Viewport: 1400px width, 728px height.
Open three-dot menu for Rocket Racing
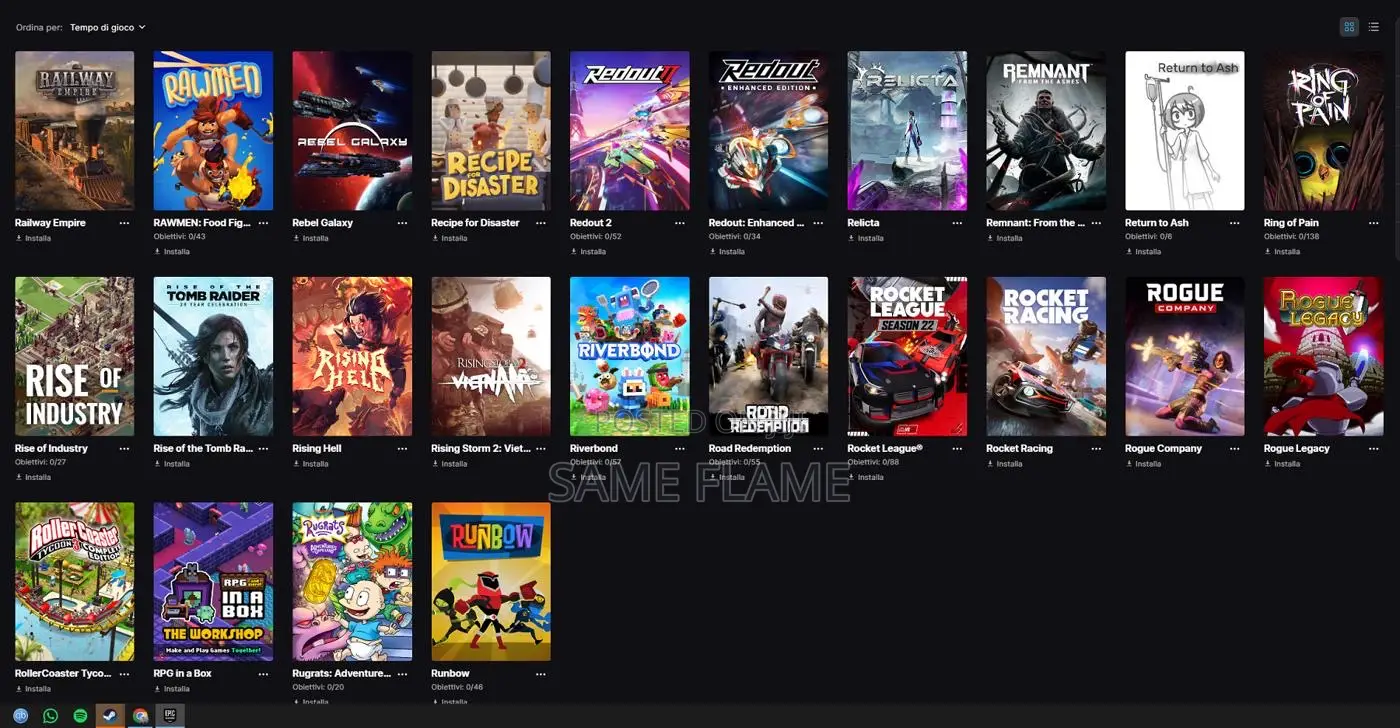[1096, 449]
